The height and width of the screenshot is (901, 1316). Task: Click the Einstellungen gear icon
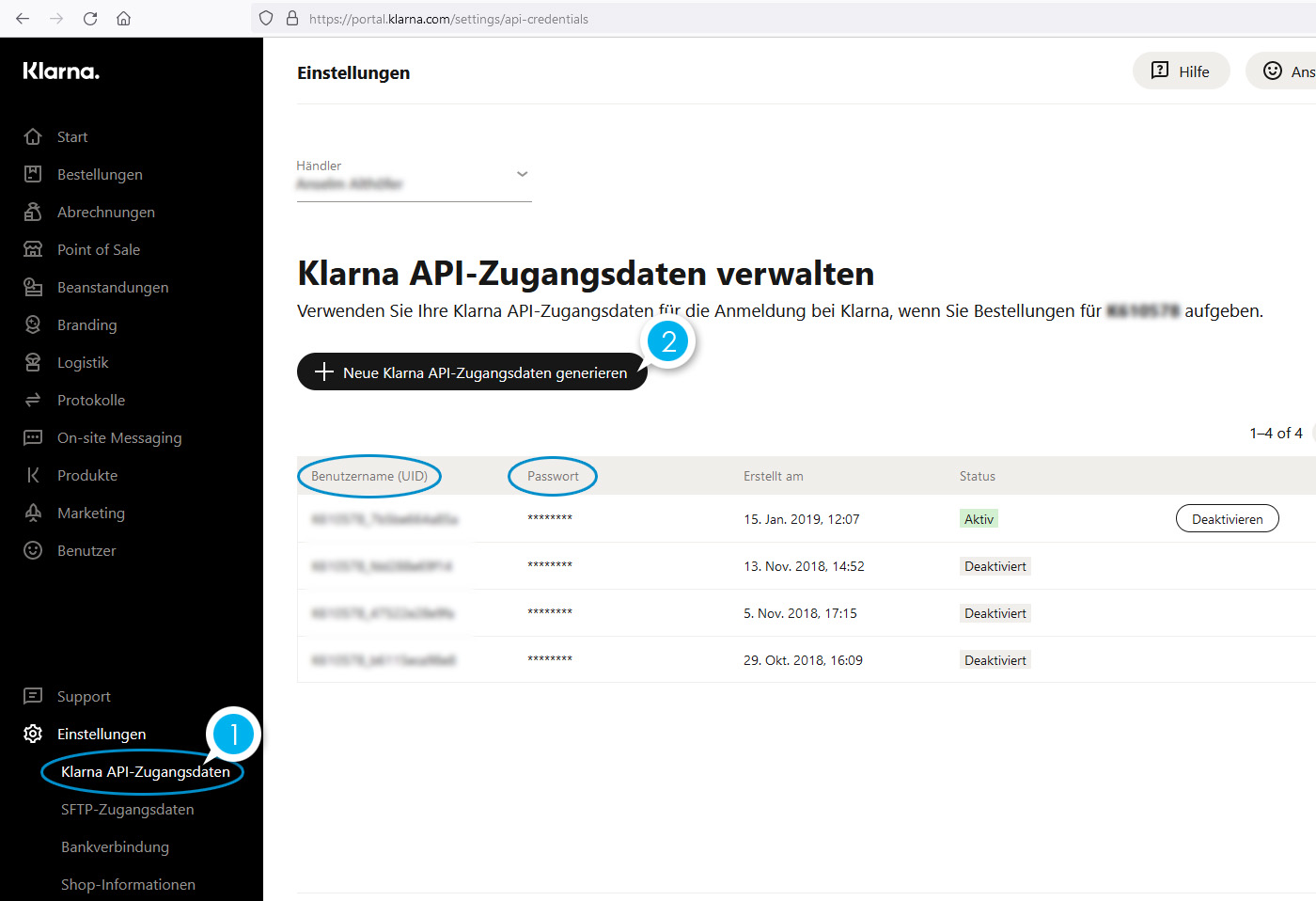(33, 734)
